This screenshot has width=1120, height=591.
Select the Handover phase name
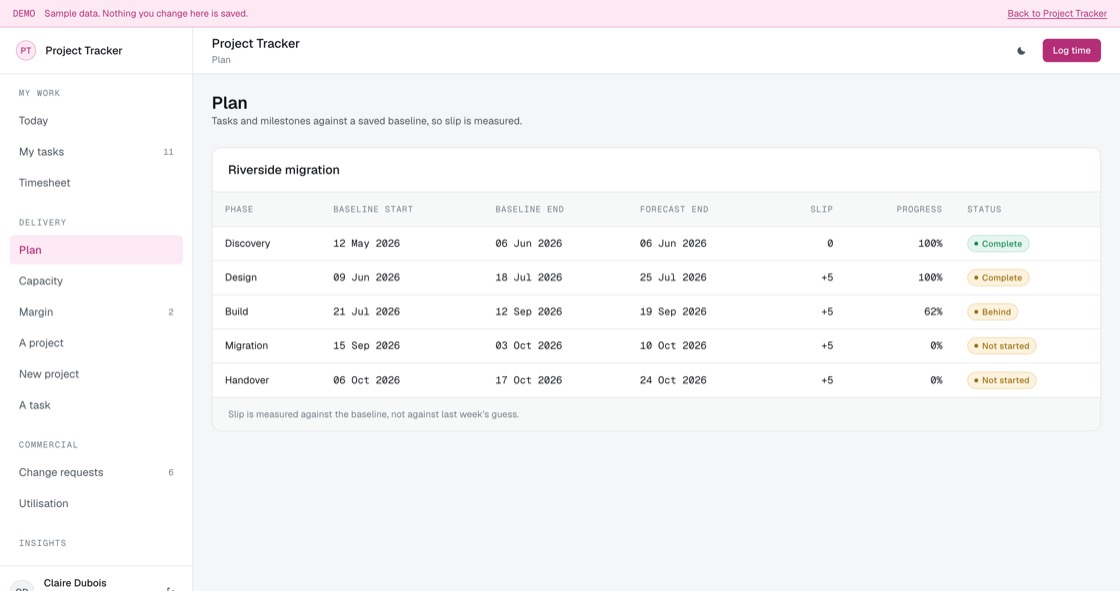click(x=247, y=380)
